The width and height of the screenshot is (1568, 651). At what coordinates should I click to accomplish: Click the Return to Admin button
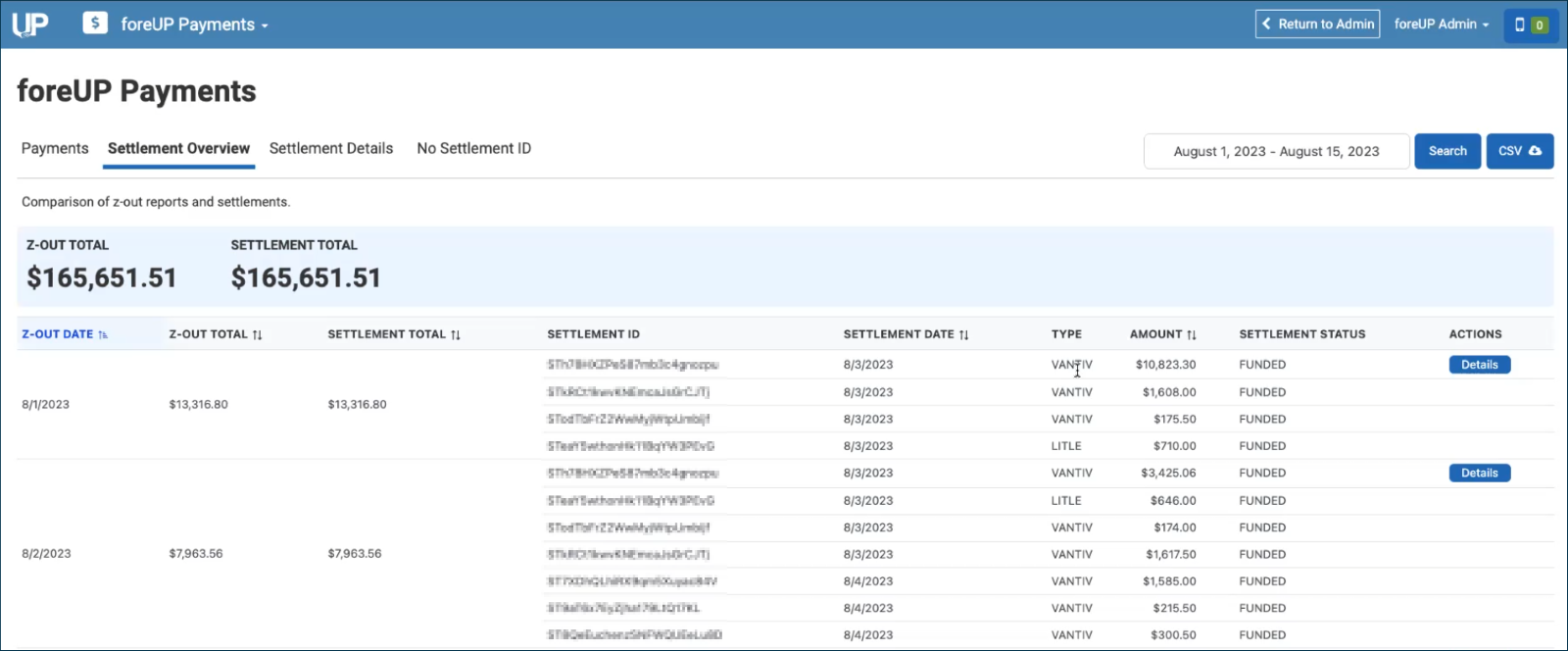(x=1318, y=25)
